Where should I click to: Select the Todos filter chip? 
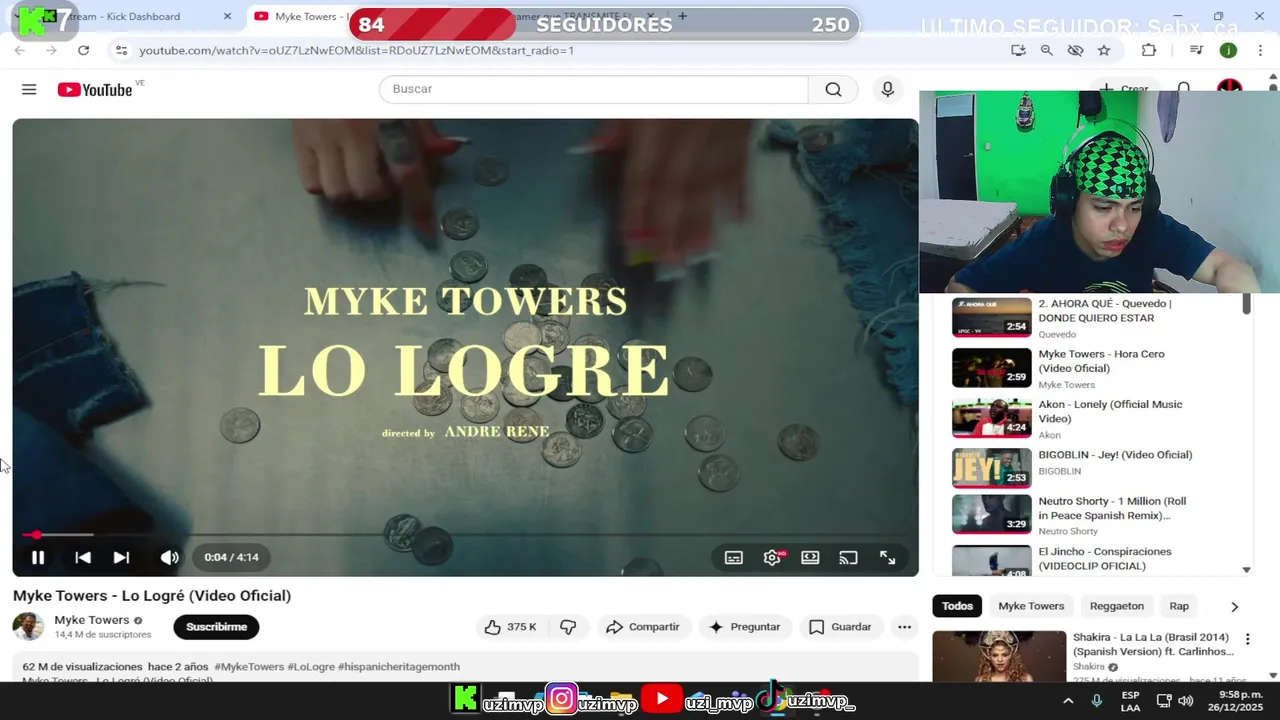click(x=957, y=606)
